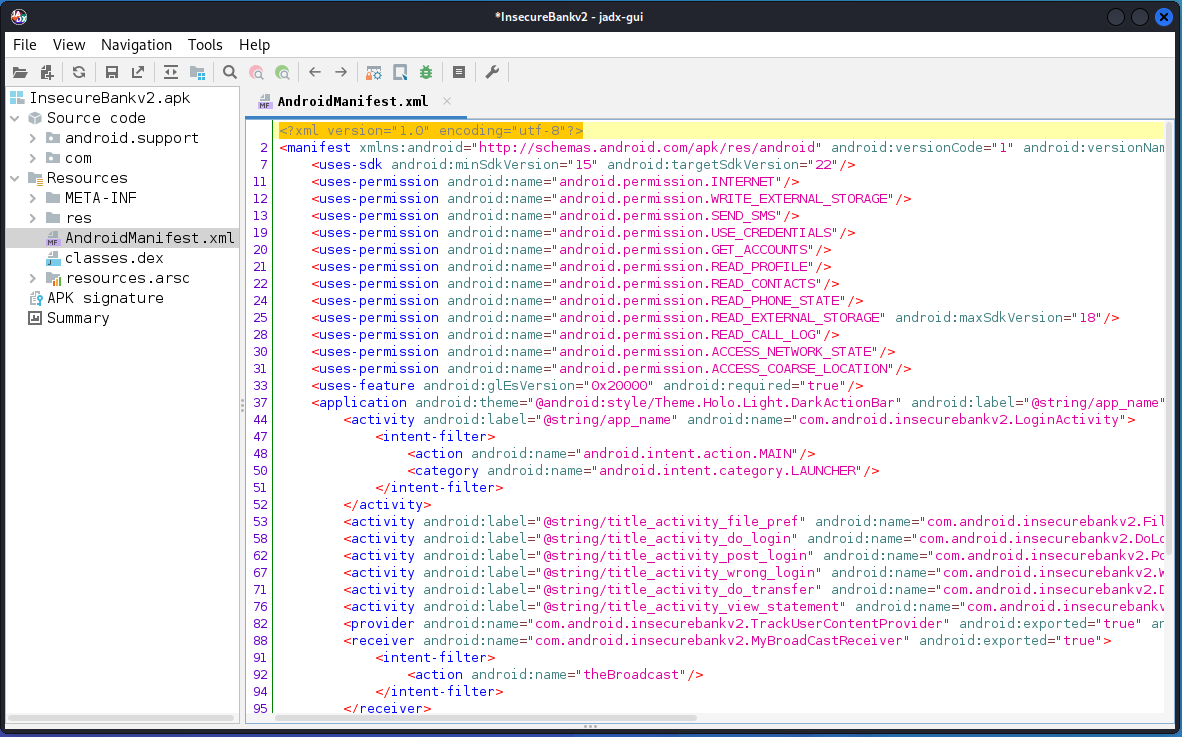1182x737 pixels.
Task: Select AndroidManifest.xml in the resources tree
Action: 149,238
